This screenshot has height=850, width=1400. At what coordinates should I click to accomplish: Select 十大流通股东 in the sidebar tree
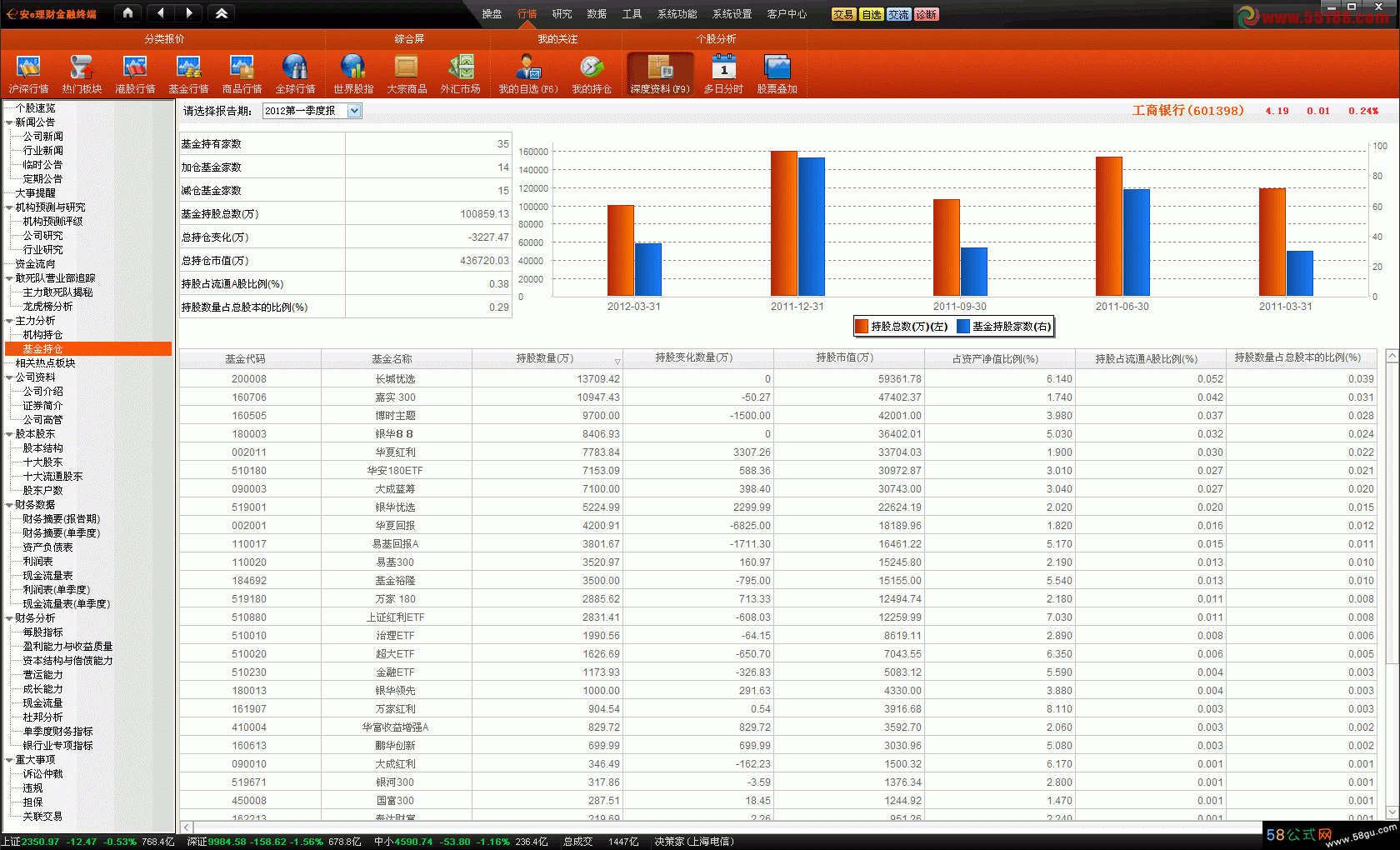[52, 477]
